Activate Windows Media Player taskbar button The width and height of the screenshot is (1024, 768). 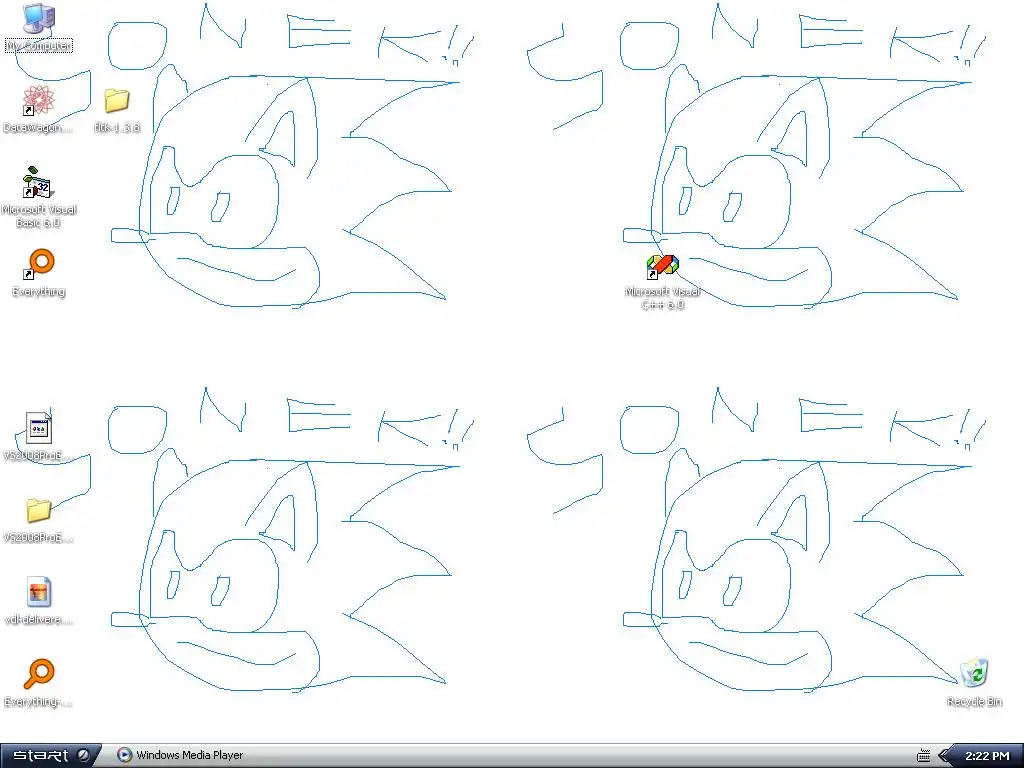click(x=180, y=756)
